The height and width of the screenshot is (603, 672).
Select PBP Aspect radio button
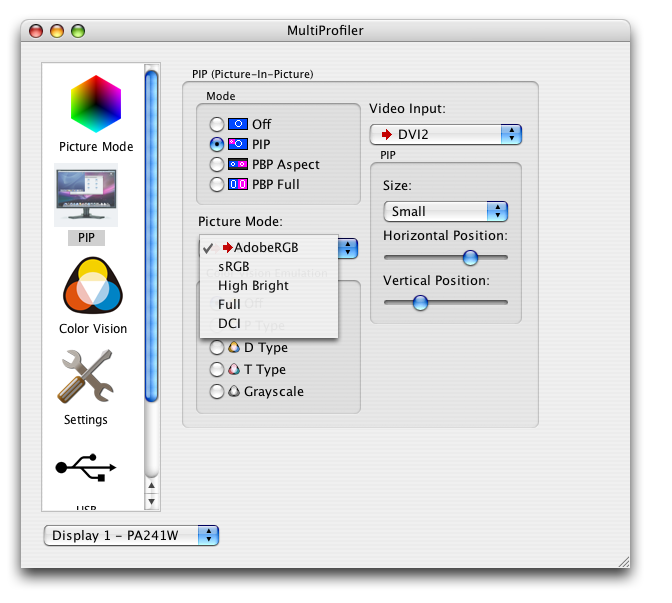217,164
